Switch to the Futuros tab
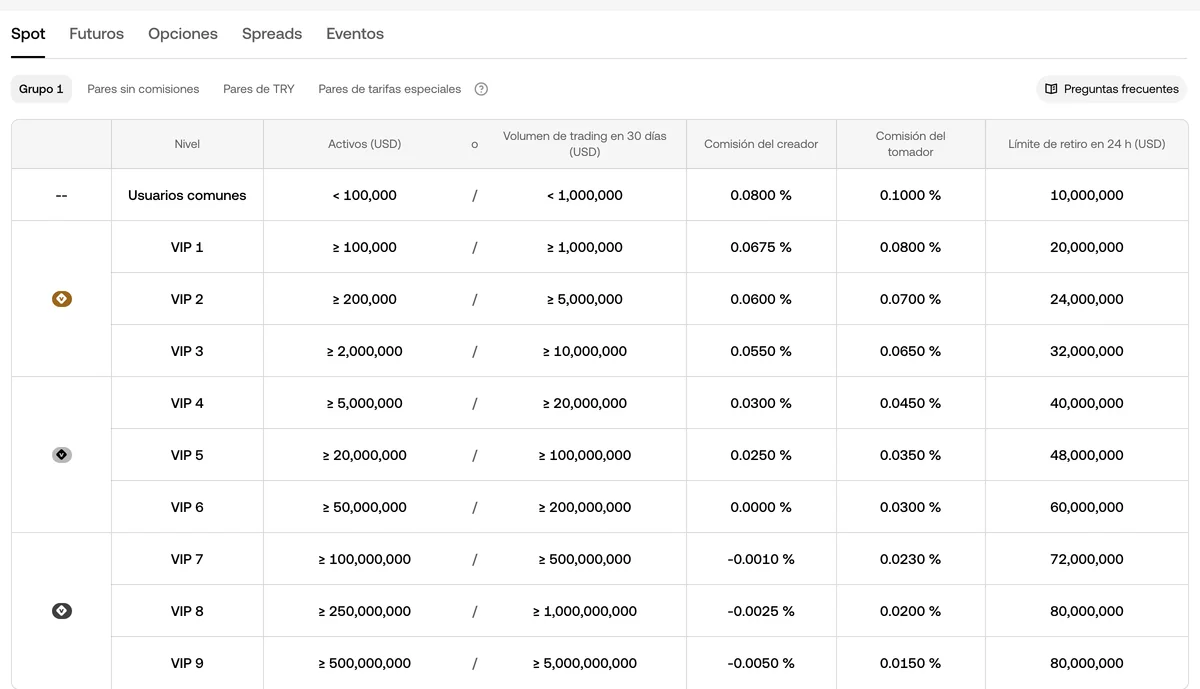The height and width of the screenshot is (689, 1200). coord(97,34)
